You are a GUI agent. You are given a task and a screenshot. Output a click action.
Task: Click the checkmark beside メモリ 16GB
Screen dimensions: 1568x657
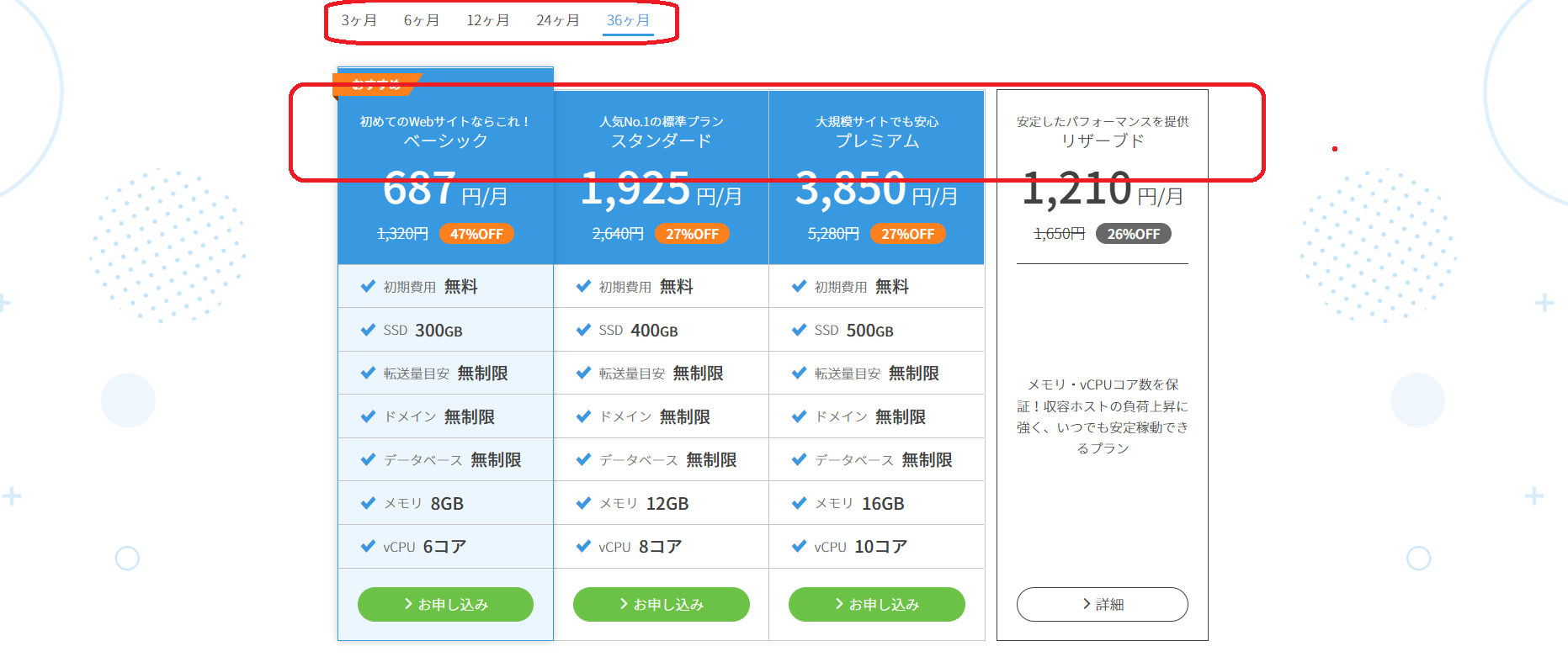(799, 503)
